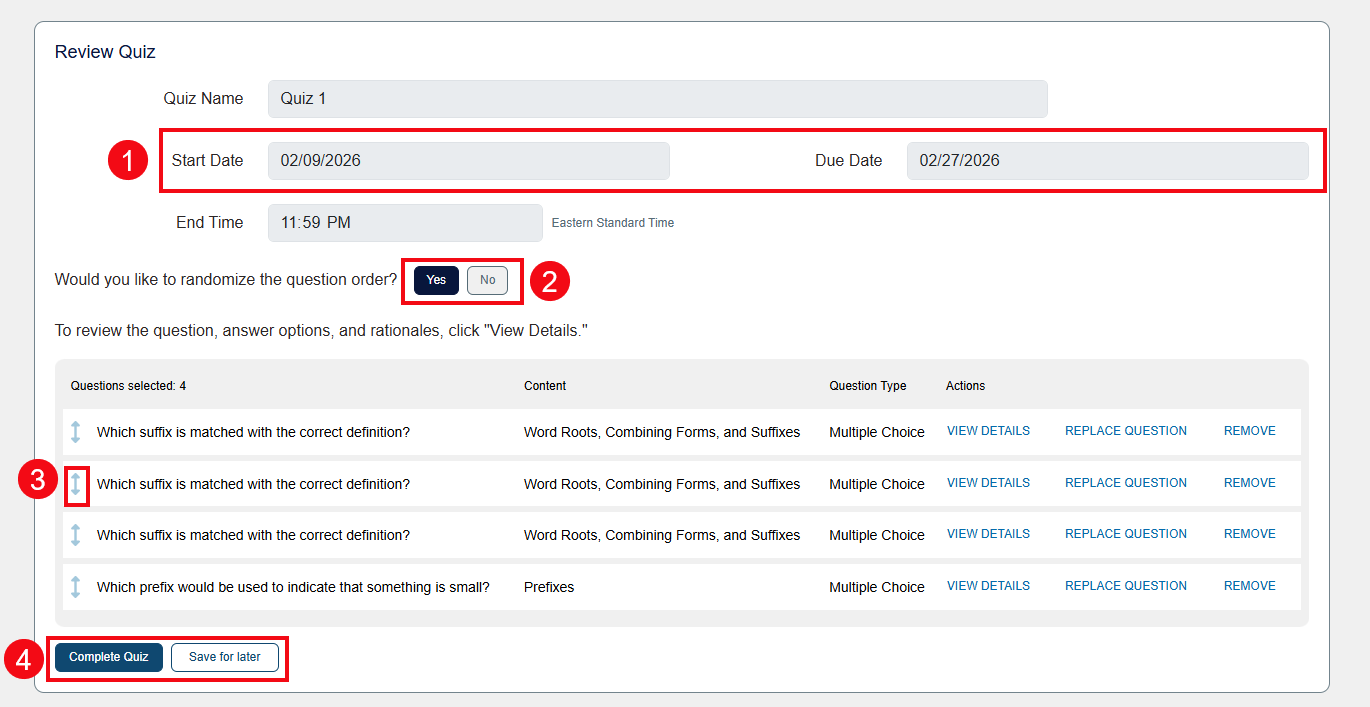Remove the first question from the quiz
The image size is (1370, 707).
(1249, 430)
